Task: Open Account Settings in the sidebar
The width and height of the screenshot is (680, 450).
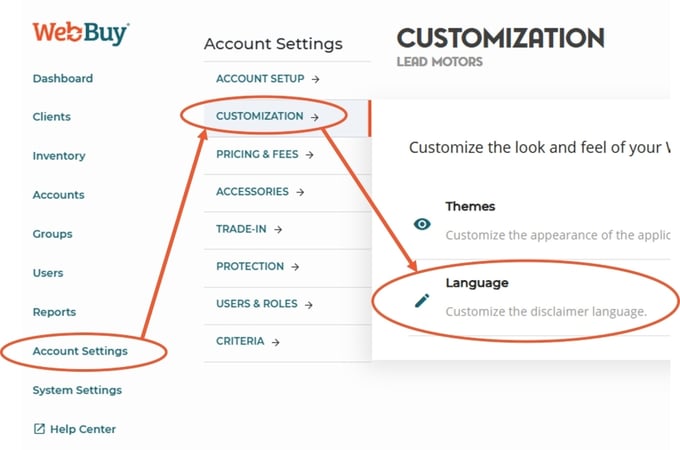Action: coord(80,351)
